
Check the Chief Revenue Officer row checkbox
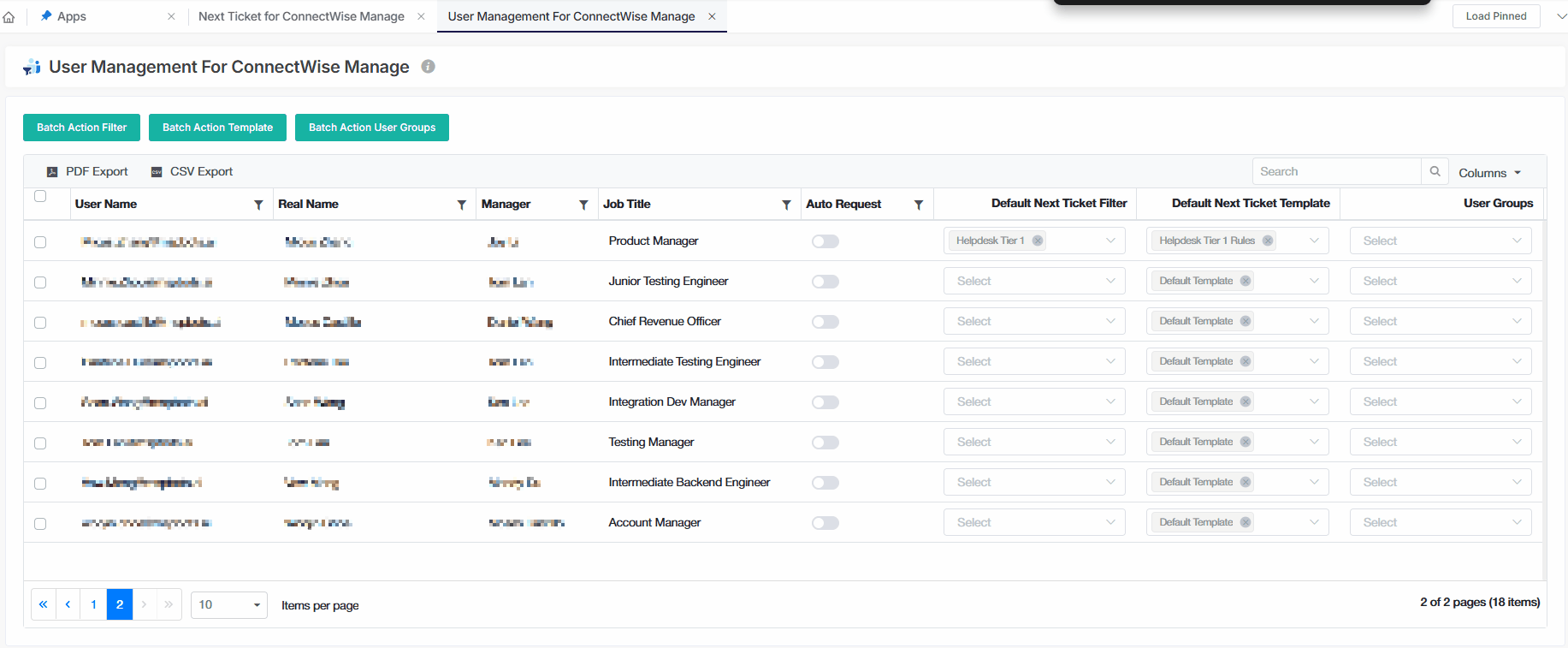pyautogui.click(x=40, y=323)
